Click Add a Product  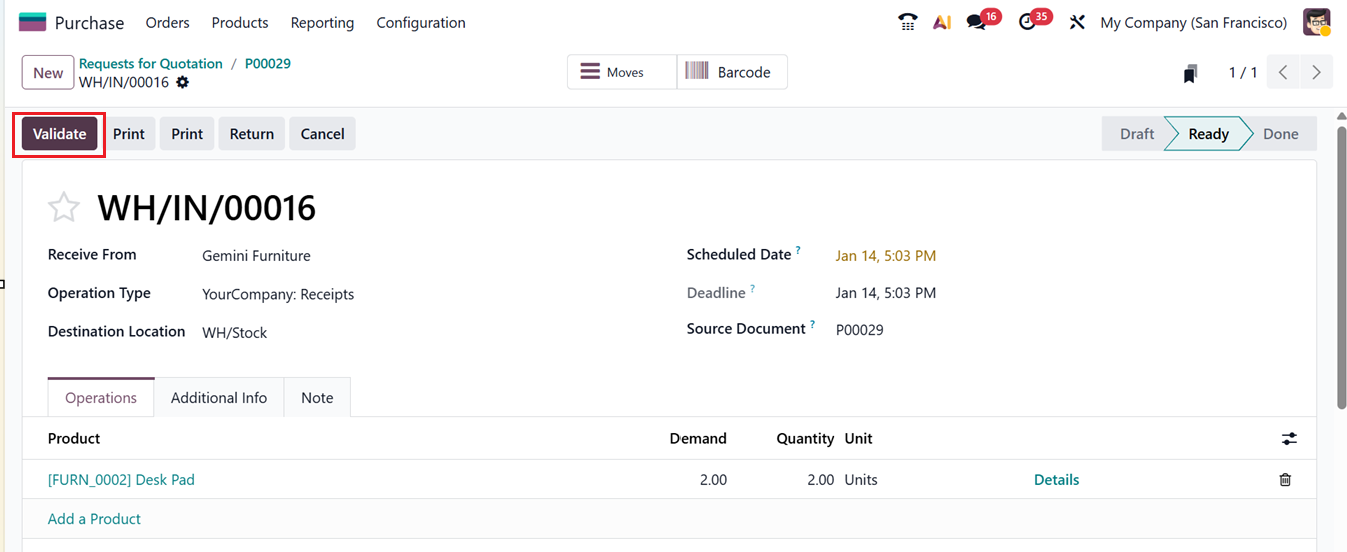(x=94, y=519)
